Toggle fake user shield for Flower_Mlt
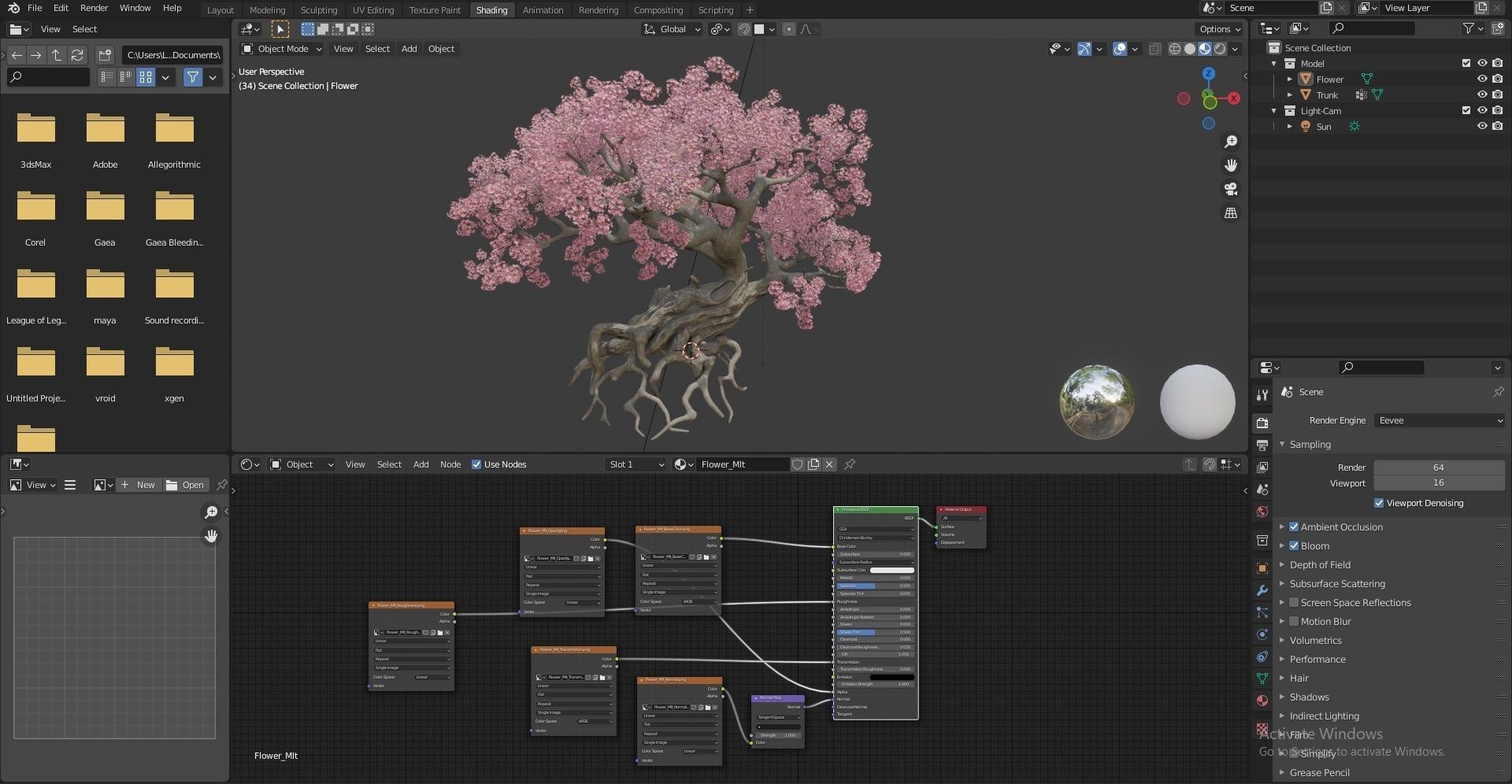The height and width of the screenshot is (784, 1512). (797, 464)
